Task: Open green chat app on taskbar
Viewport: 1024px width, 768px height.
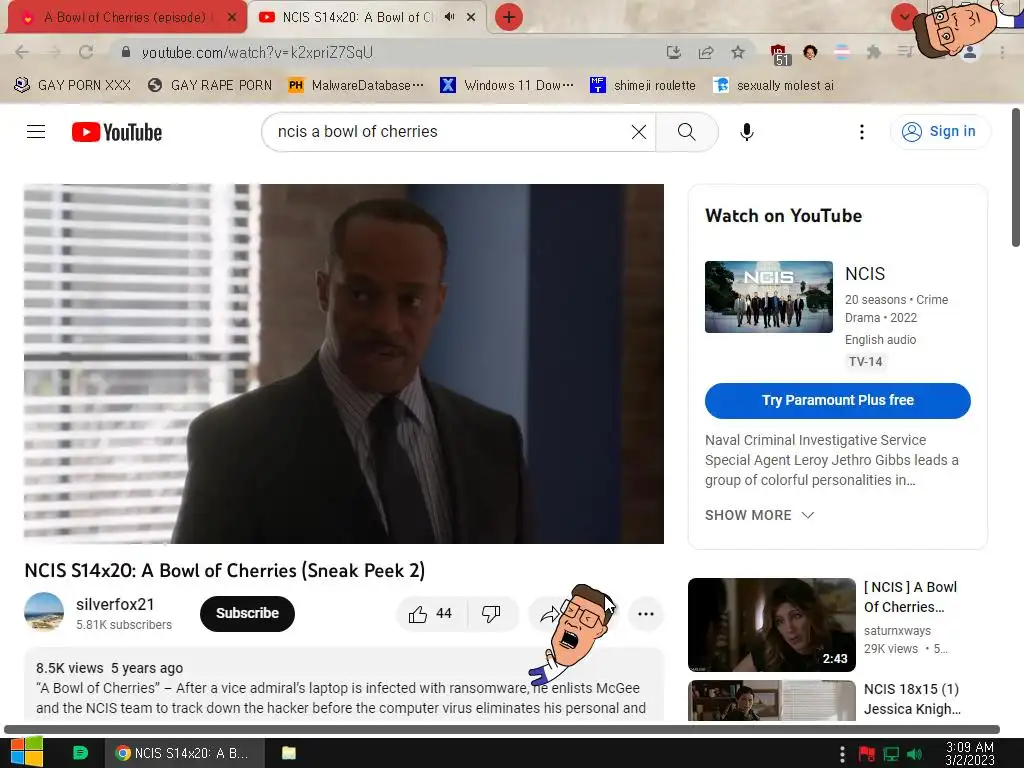Action: [80, 753]
